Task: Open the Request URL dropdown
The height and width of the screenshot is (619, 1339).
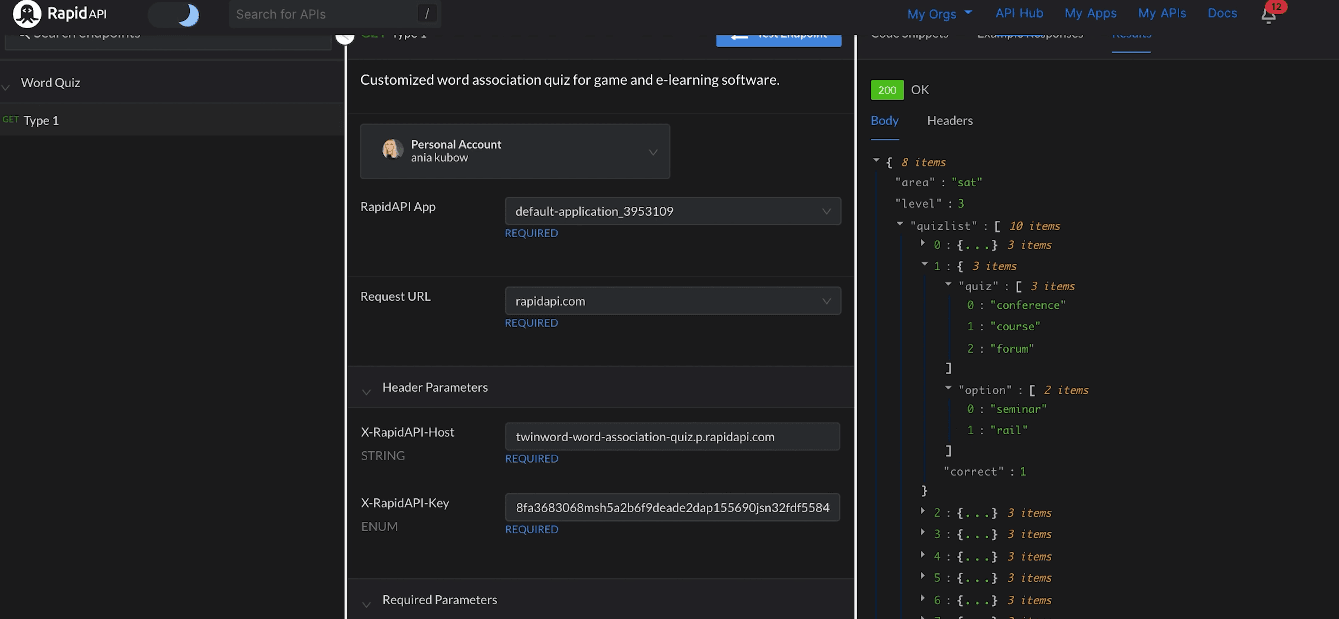Action: 673,301
